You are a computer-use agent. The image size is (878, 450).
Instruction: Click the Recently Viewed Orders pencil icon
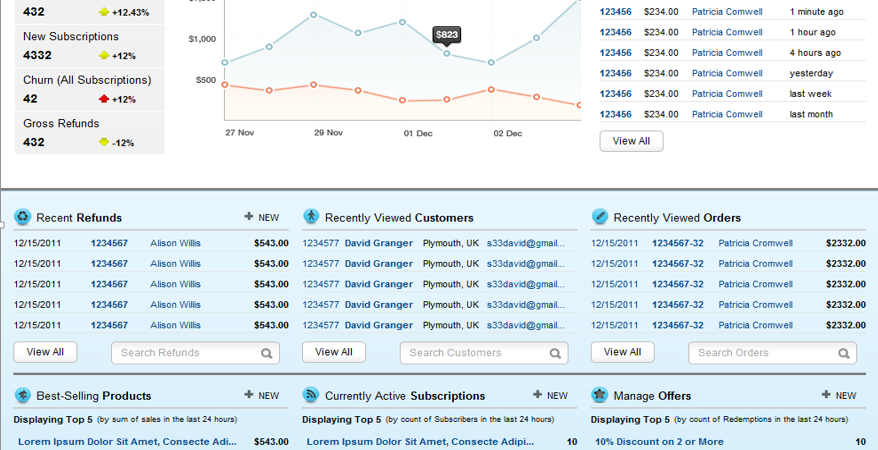coord(600,217)
